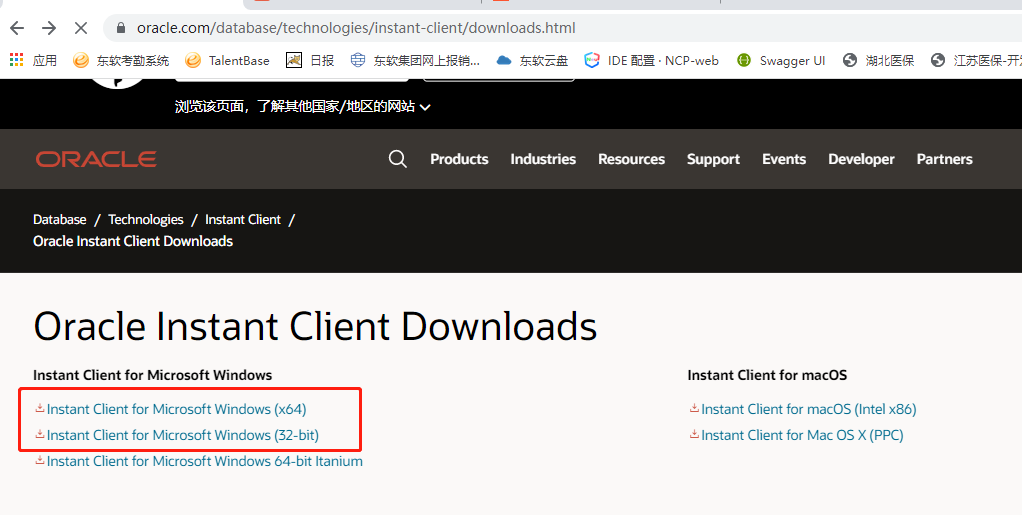1022x515 pixels.
Task: Click the browser forward arrow
Action: click(x=49, y=28)
